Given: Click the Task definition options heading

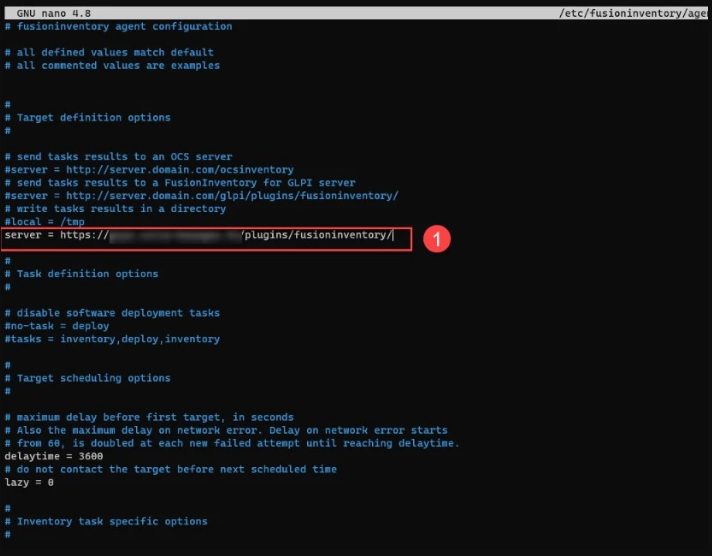Looking at the screenshot, I should (87, 274).
